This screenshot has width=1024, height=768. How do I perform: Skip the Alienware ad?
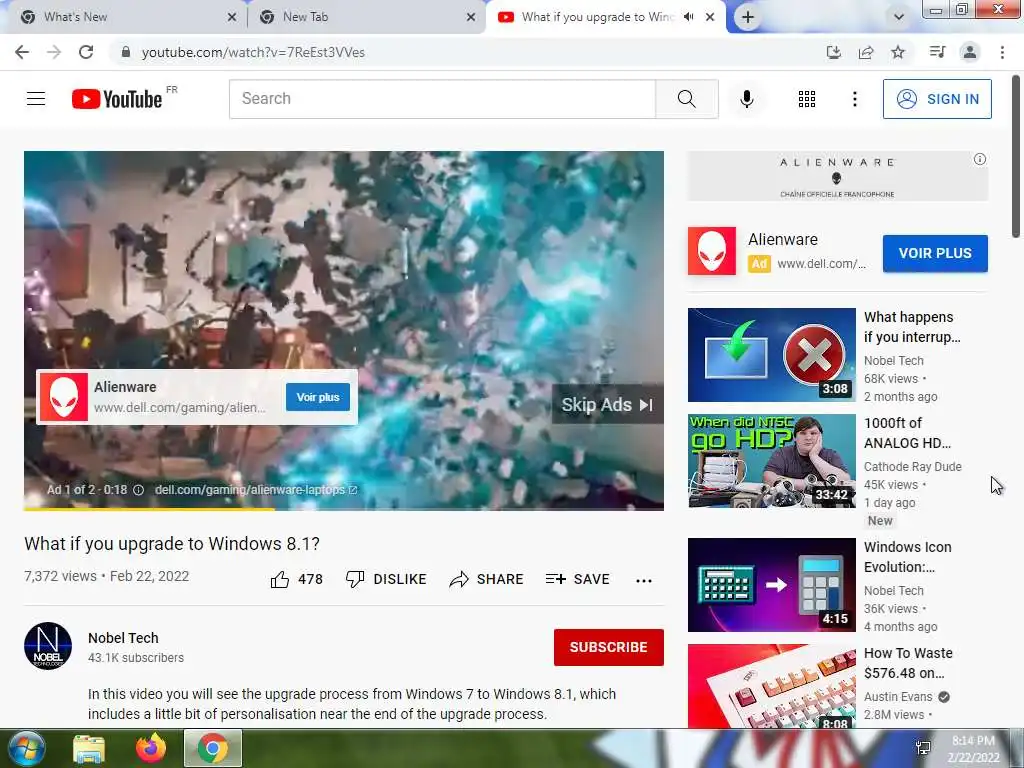tap(607, 404)
